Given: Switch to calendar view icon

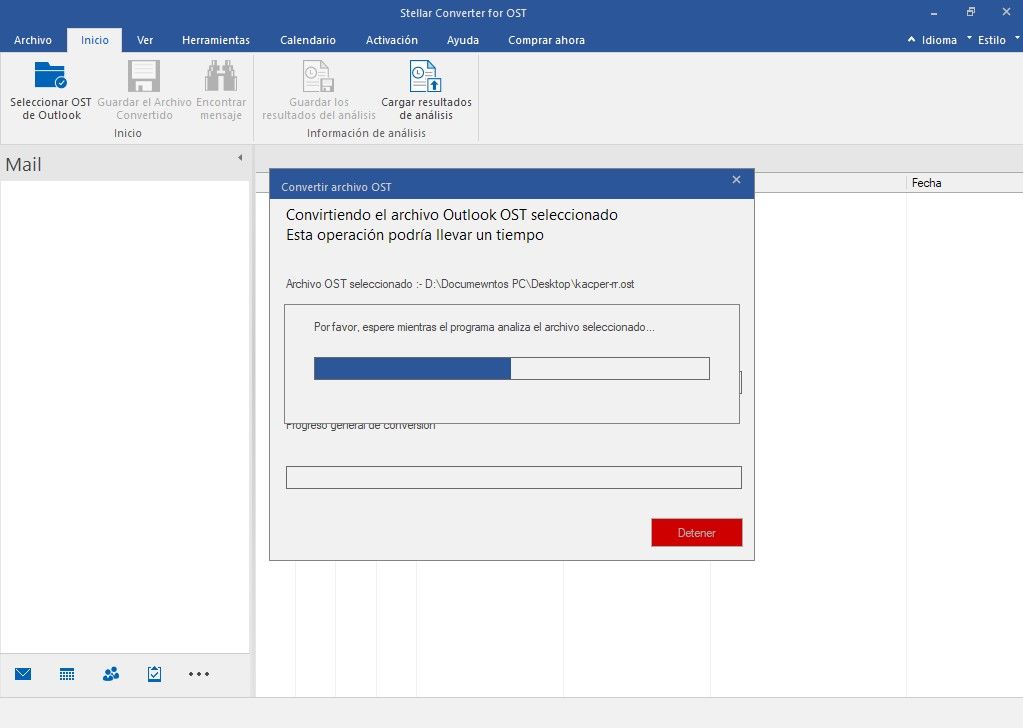Looking at the screenshot, I should coord(67,674).
